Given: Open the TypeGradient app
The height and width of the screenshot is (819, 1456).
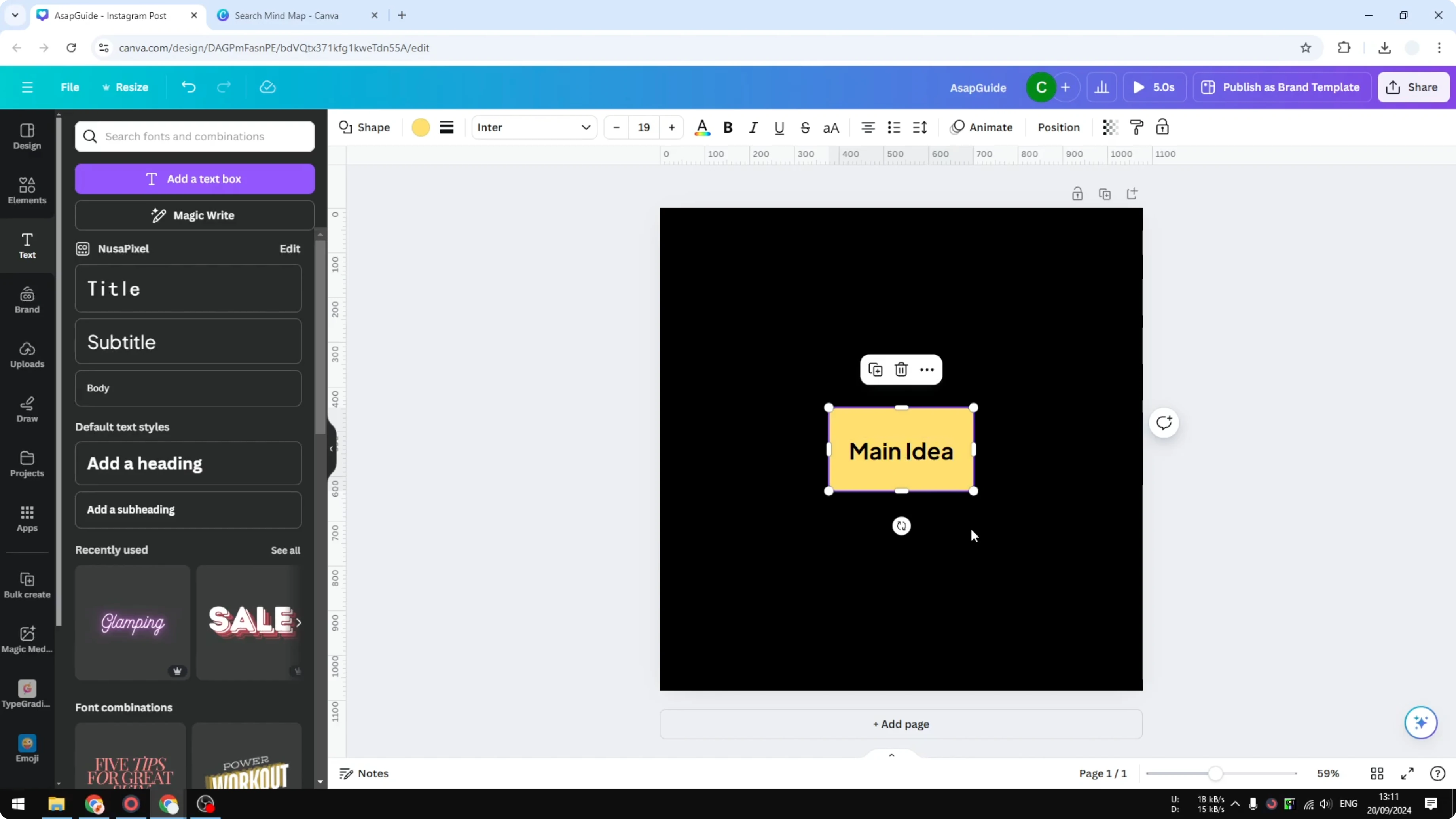Looking at the screenshot, I should coord(27,694).
